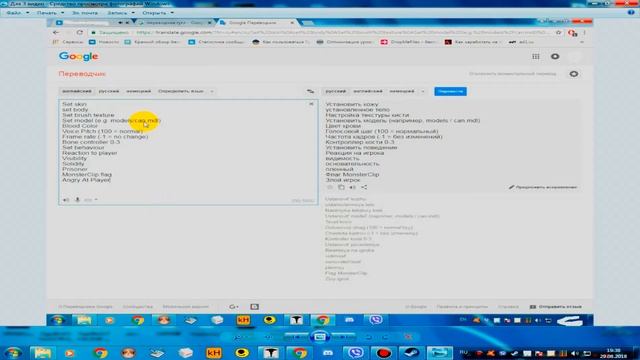Click the instant translation toggle link near gear
This screenshot has height=360, width=640.
513,74
